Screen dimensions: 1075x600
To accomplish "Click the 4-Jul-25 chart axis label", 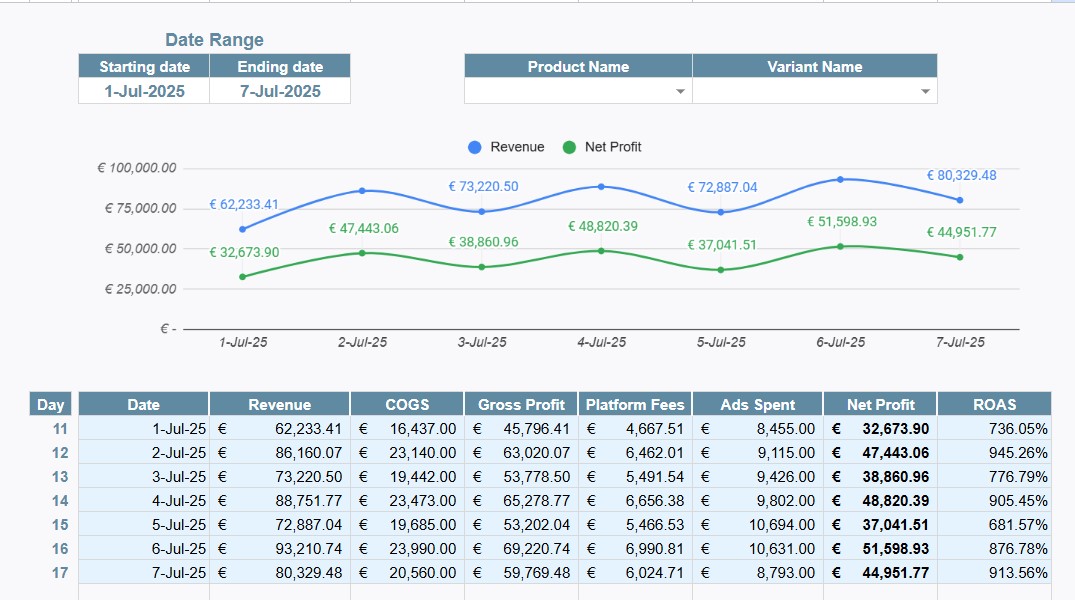I will 601,342.
